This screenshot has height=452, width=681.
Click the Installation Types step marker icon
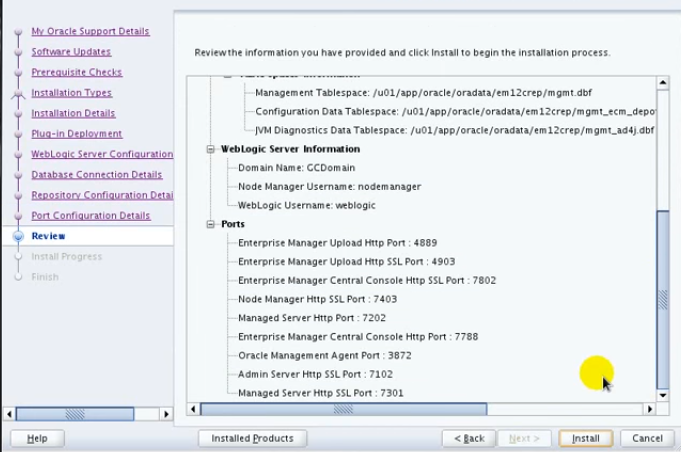tap(18, 93)
